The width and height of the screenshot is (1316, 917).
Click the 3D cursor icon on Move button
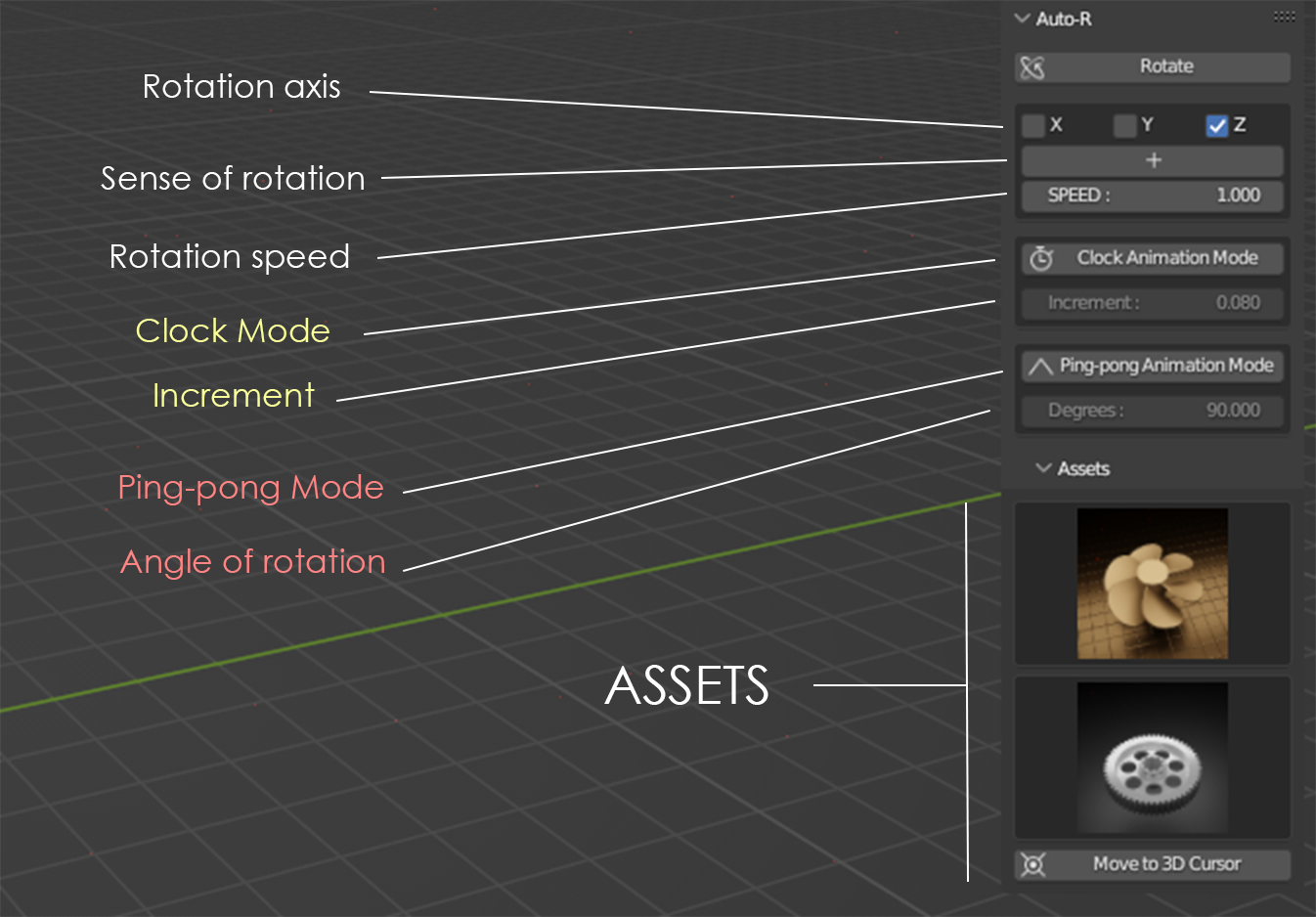(x=1032, y=864)
